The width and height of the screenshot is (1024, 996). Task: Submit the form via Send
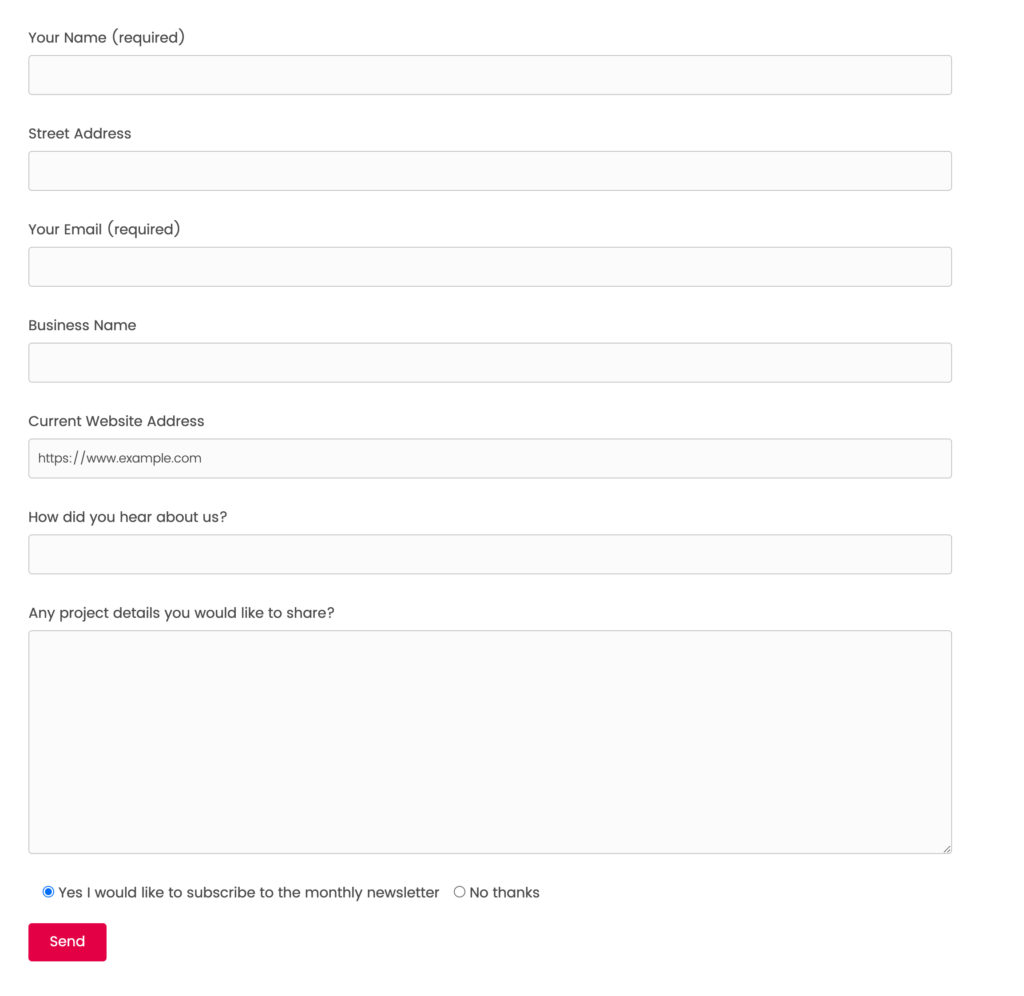67,941
